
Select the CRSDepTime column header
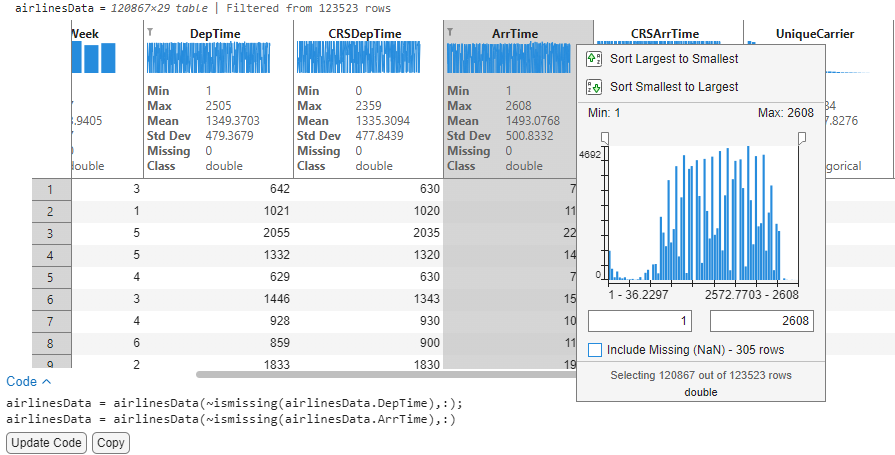(365, 34)
